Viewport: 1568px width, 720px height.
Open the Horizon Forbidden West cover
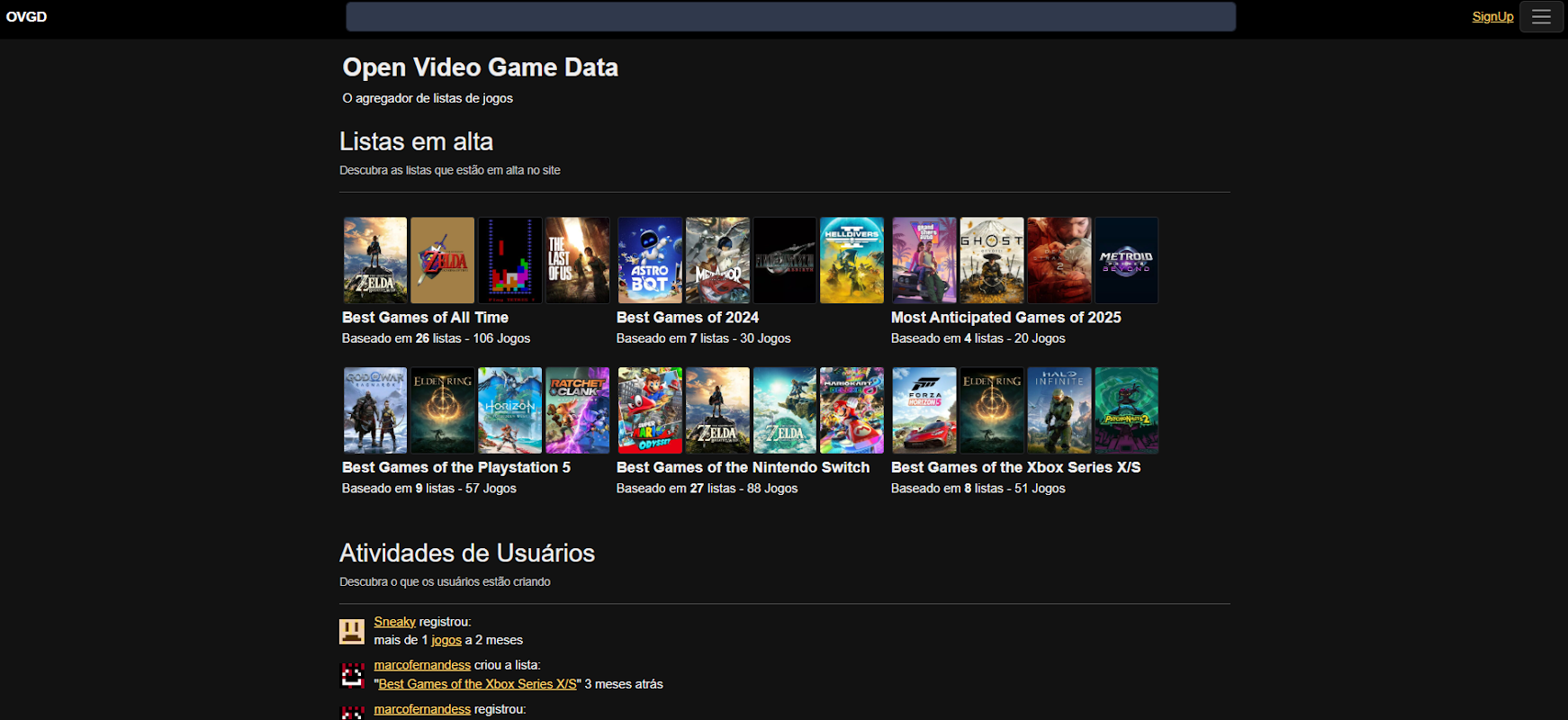(510, 410)
